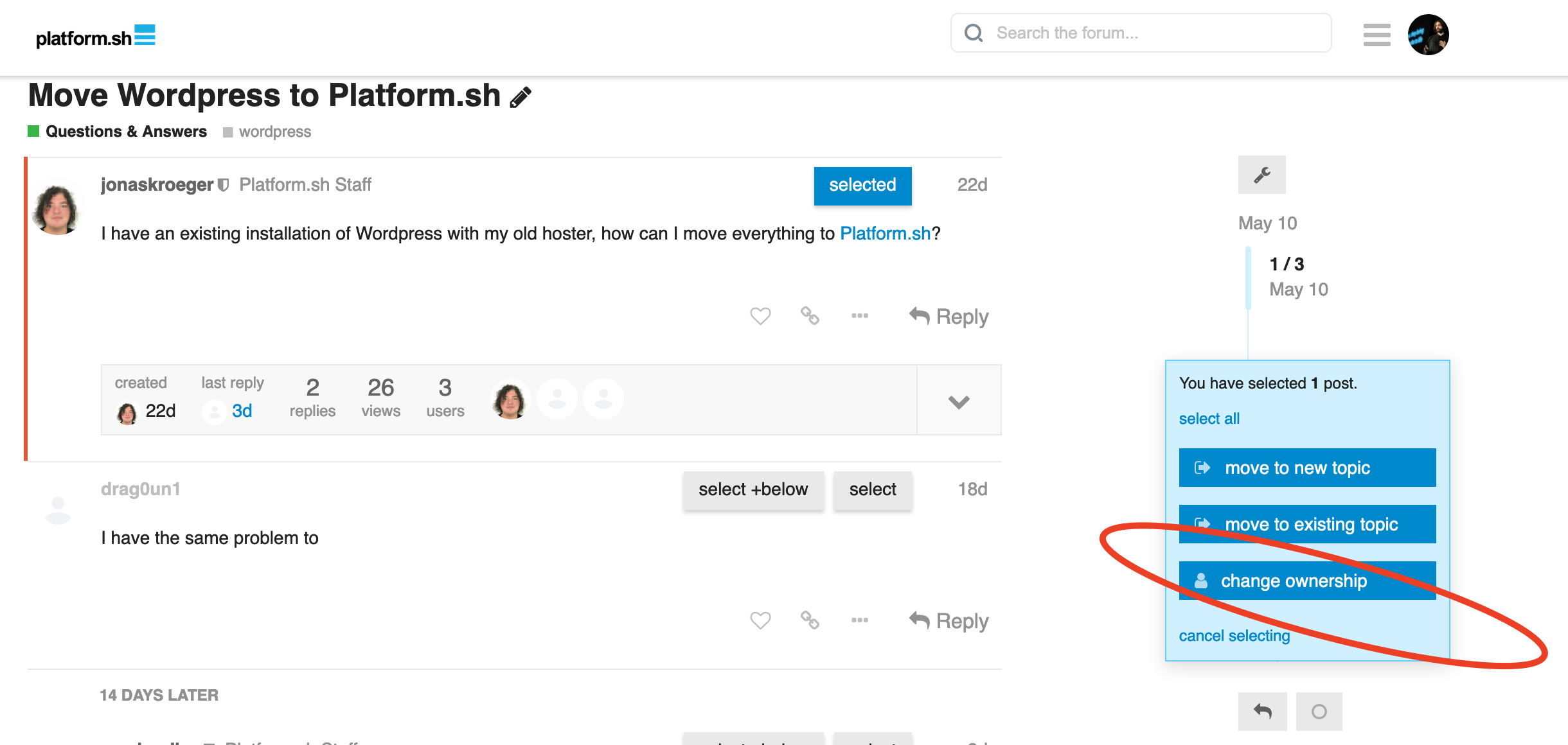
Task: Click move to existing topic
Action: pos(1307,524)
